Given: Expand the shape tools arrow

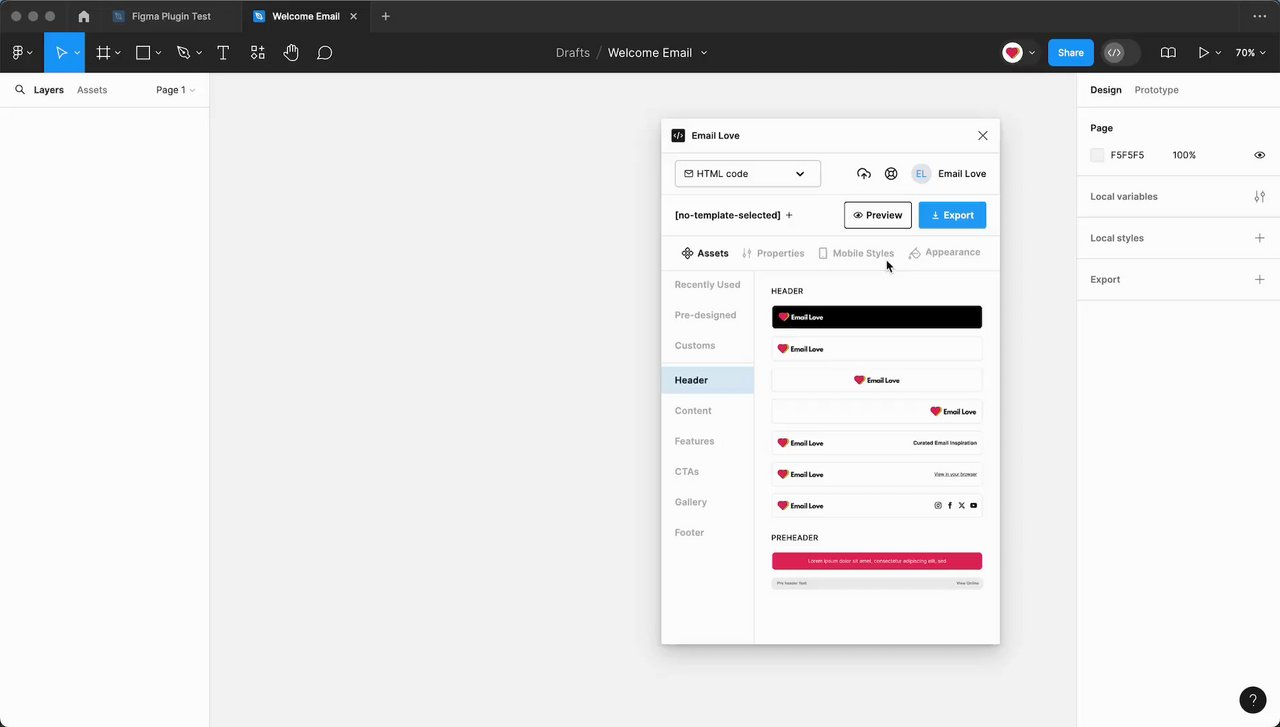Looking at the screenshot, I should [x=158, y=53].
